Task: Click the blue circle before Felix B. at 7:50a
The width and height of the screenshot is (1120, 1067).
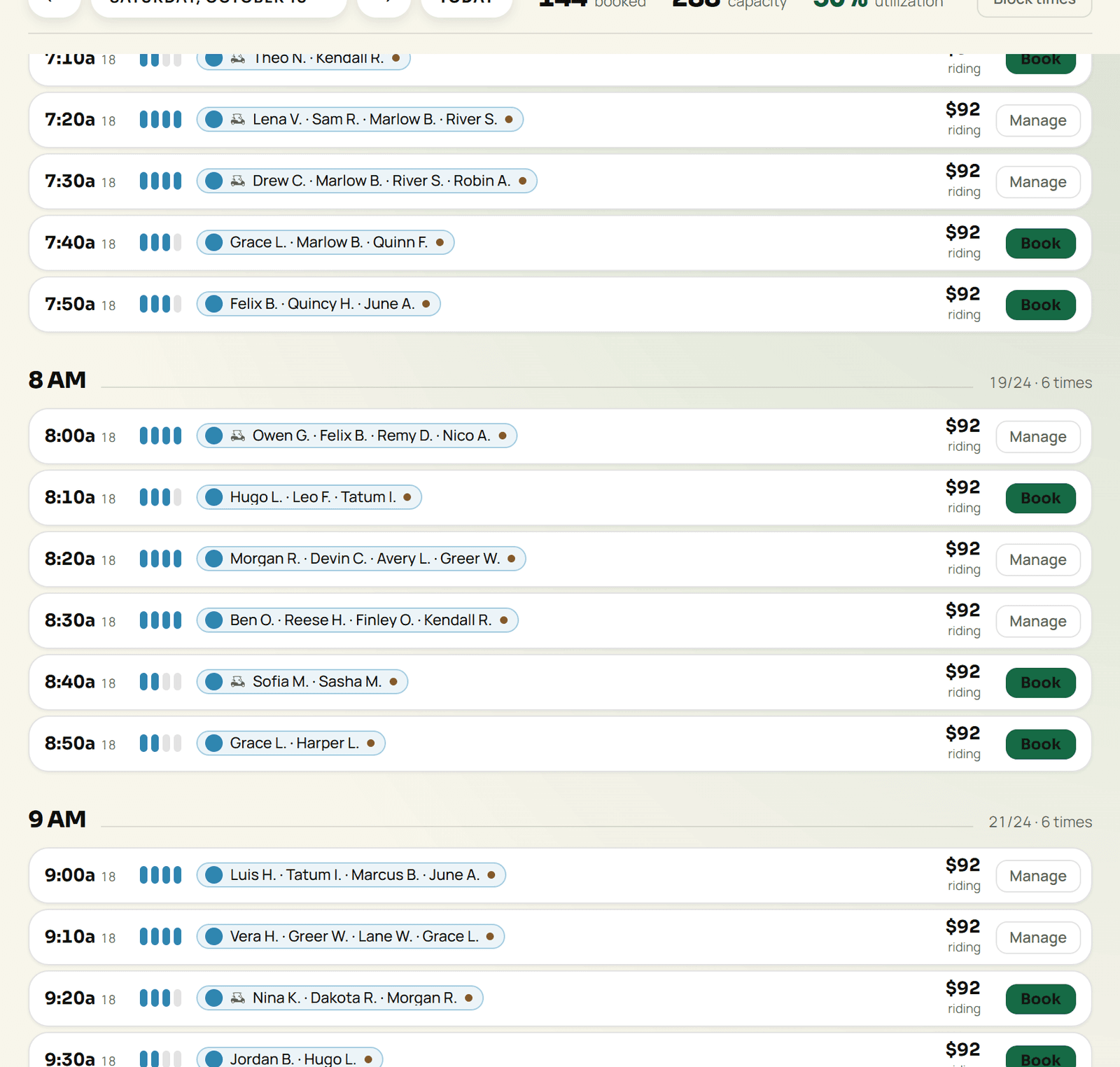Action: pos(214,304)
